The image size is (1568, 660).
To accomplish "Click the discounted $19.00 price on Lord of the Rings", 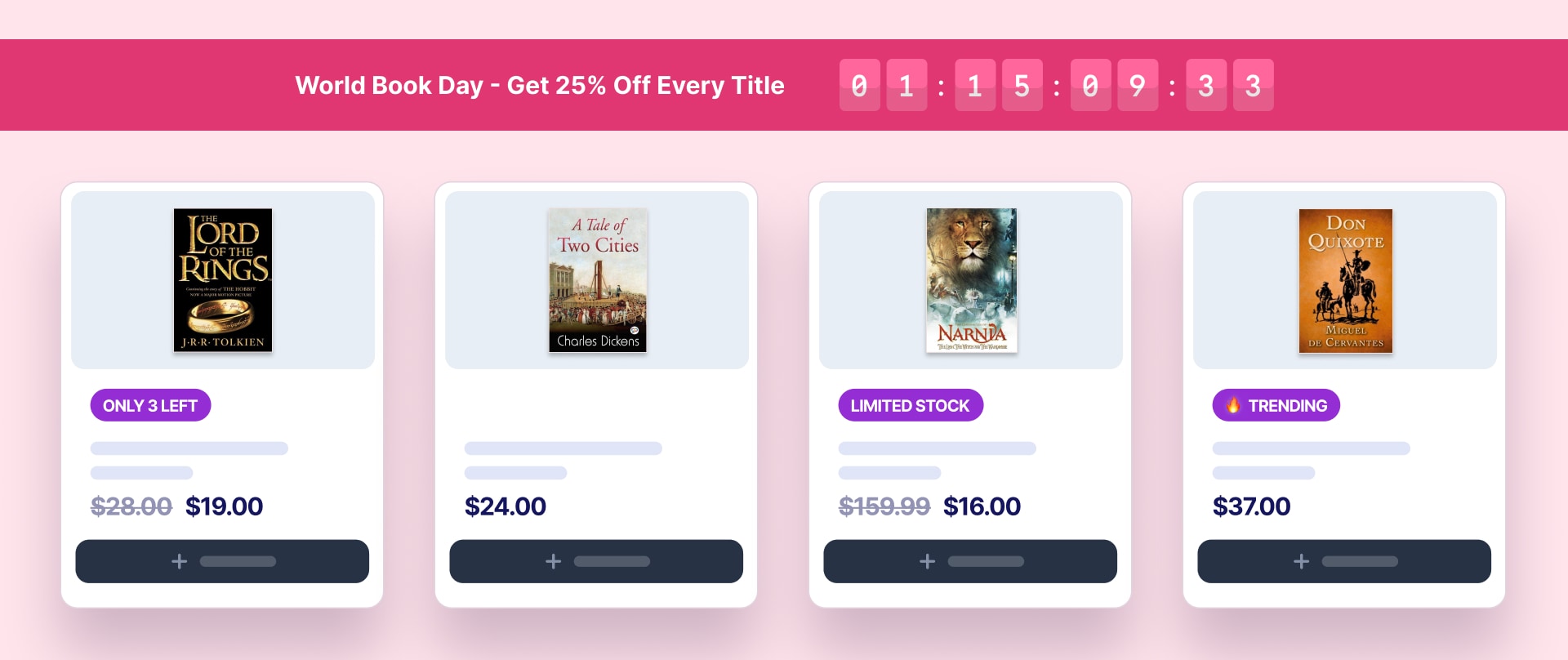I will 223,506.
